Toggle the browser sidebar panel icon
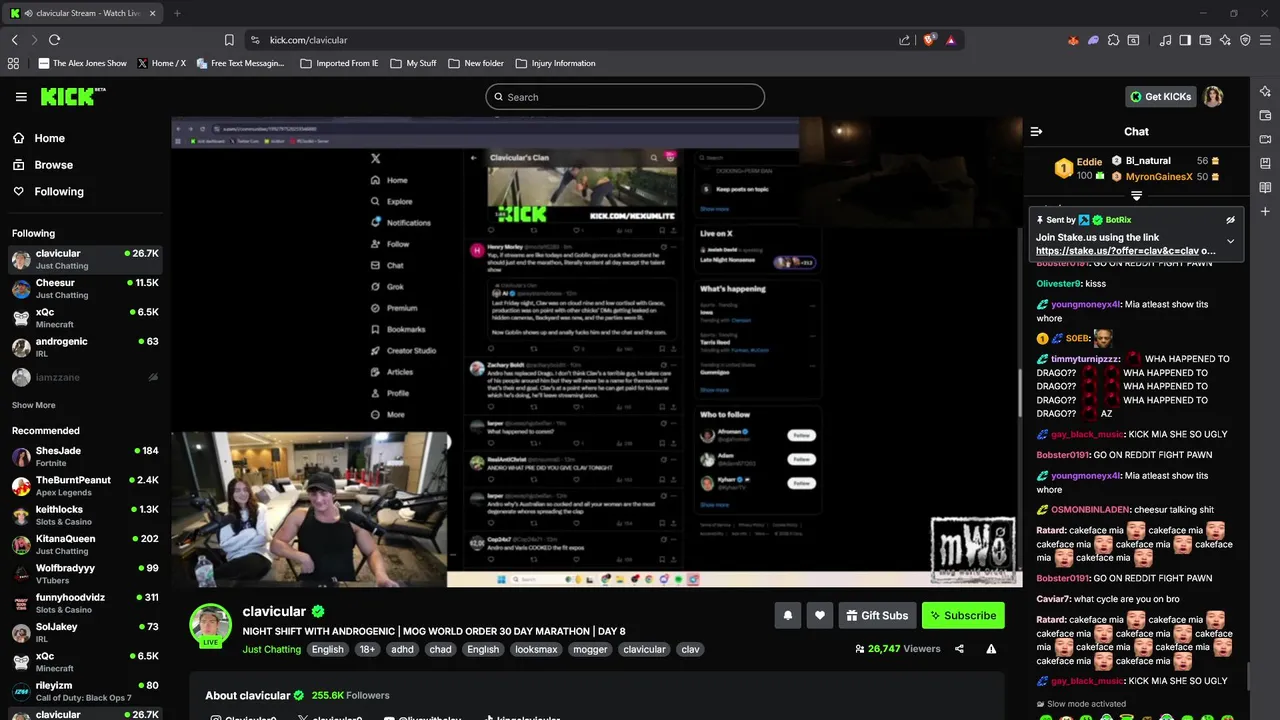This screenshot has height=720, width=1280. [1185, 40]
